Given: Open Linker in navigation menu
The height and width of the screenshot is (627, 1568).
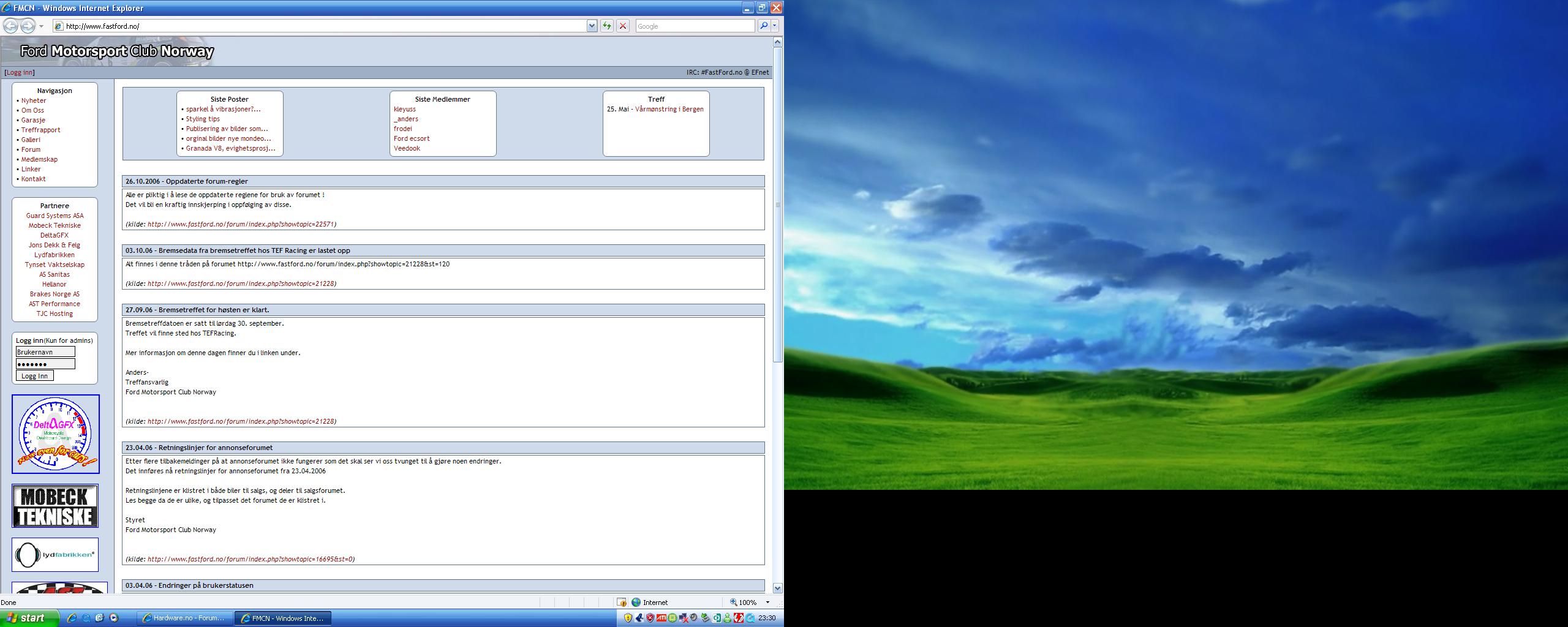Looking at the screenshot, I should (x=31, y=169).
